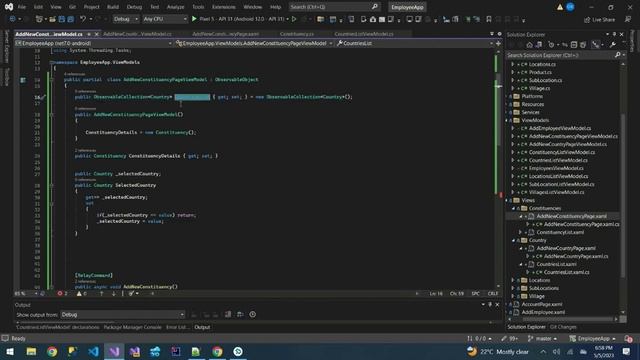Expand the Village folder under Views
Screen dimensions: 640x360
tap(513, 296)
